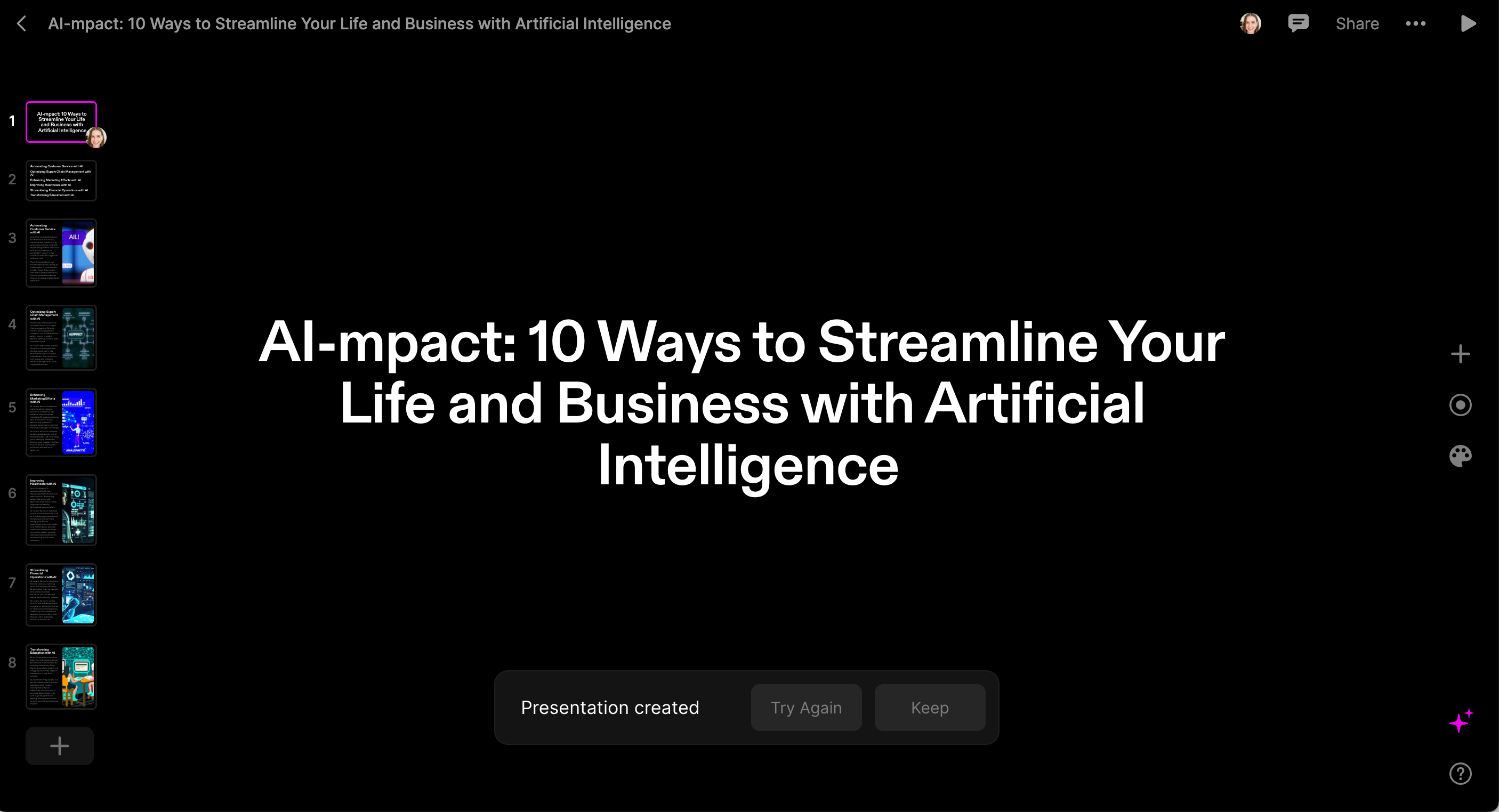Viewport: 1499px width, 812px height.
Task: Click the back arrow navigation icon
Action: [23, 23]
